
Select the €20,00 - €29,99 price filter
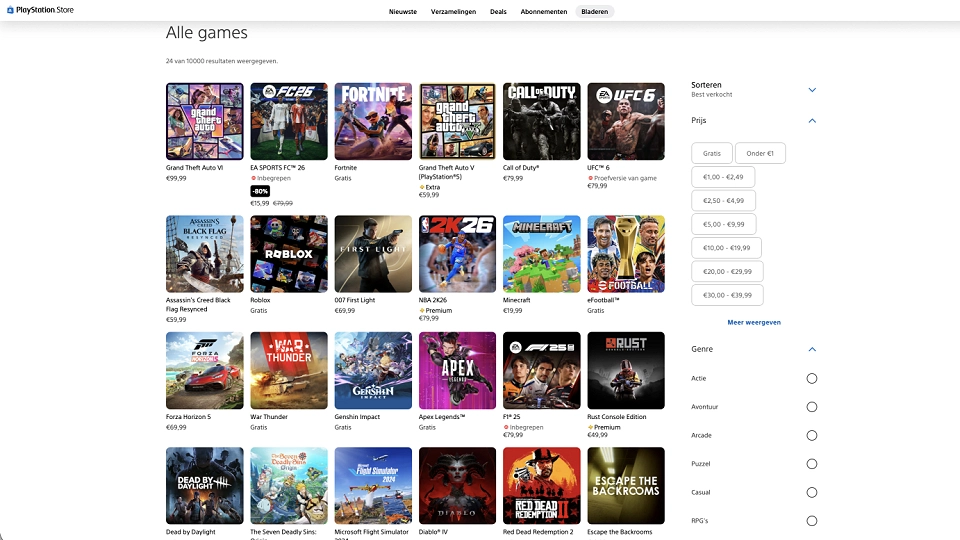point(727,271)
